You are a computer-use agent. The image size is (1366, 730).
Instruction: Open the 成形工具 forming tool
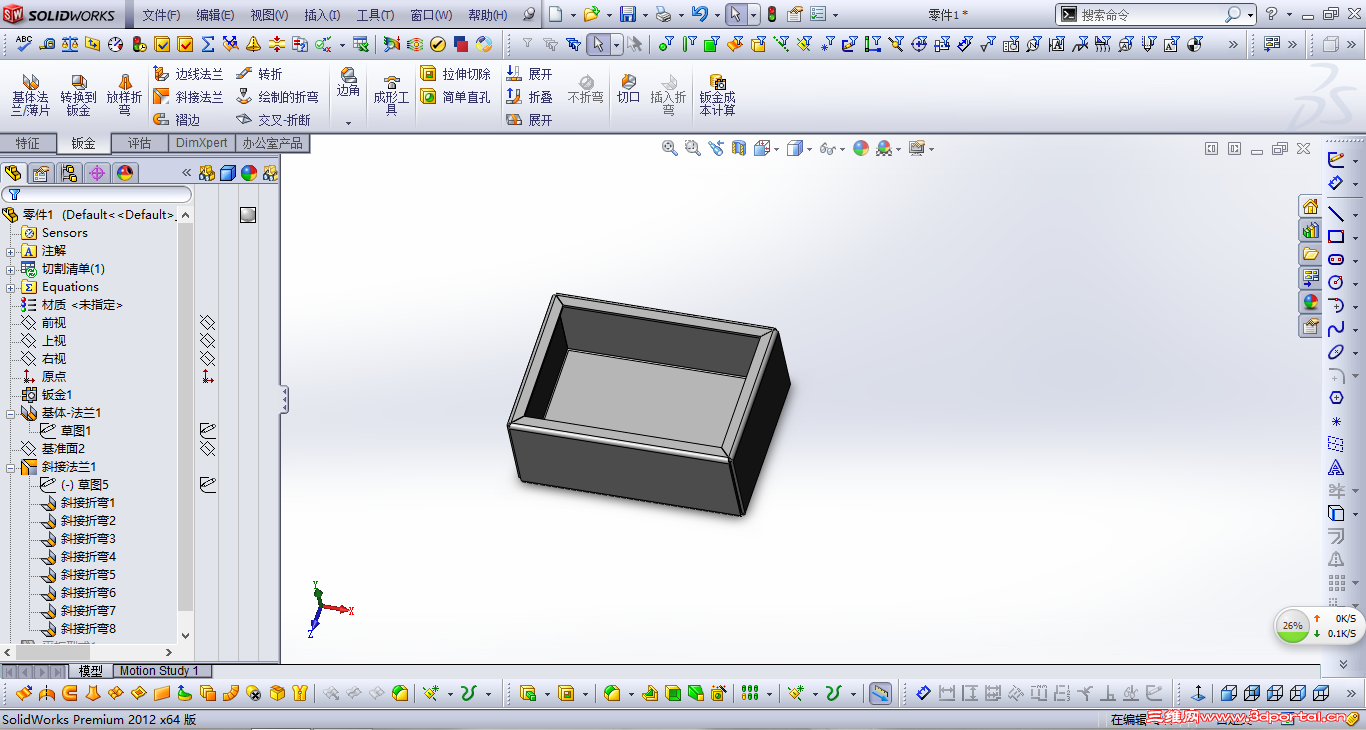pyautogui.click(x=391, y=94)
